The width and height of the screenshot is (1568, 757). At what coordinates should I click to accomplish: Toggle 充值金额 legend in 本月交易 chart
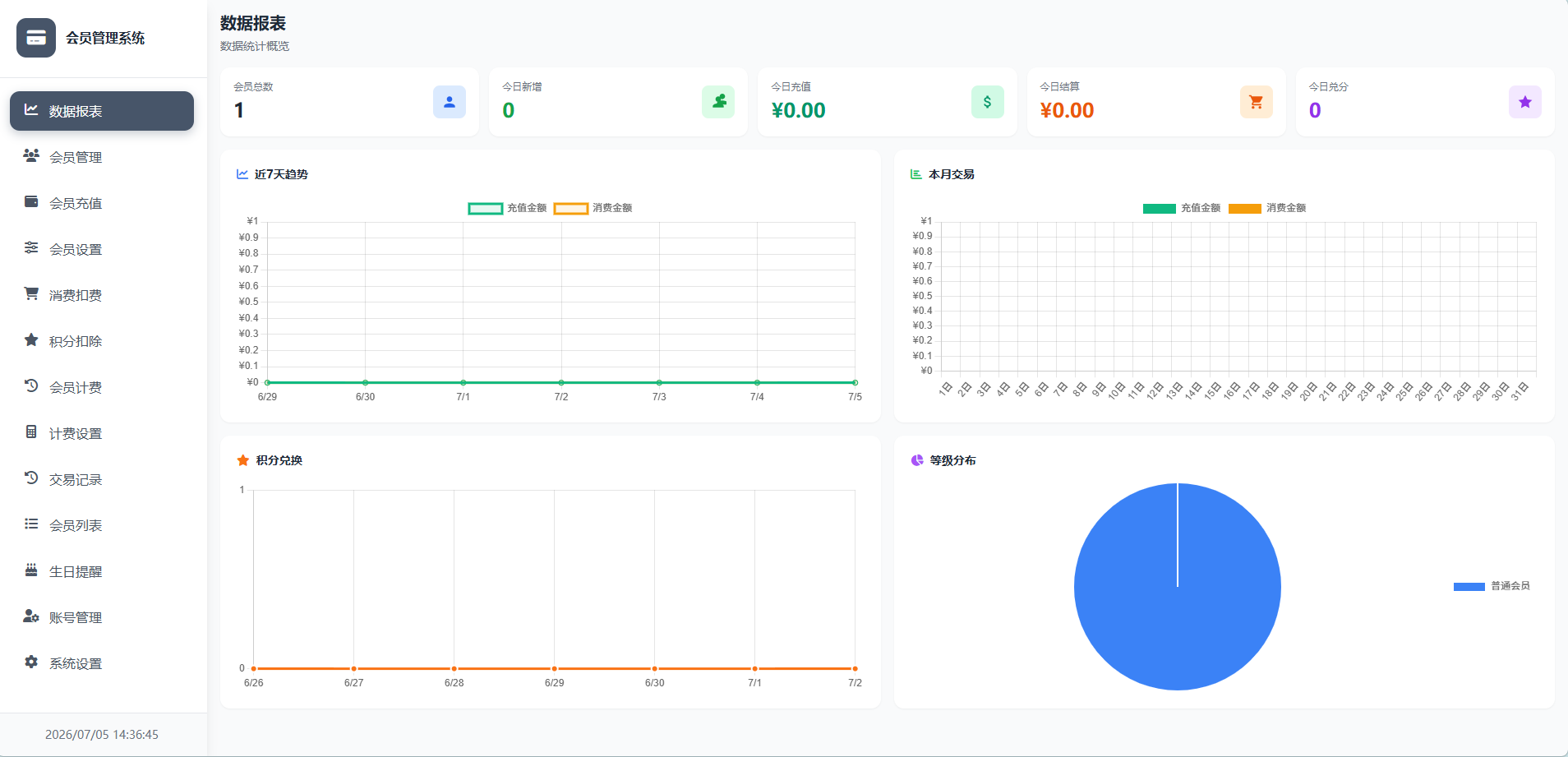pyautogui.click(x=1182, y=208)
